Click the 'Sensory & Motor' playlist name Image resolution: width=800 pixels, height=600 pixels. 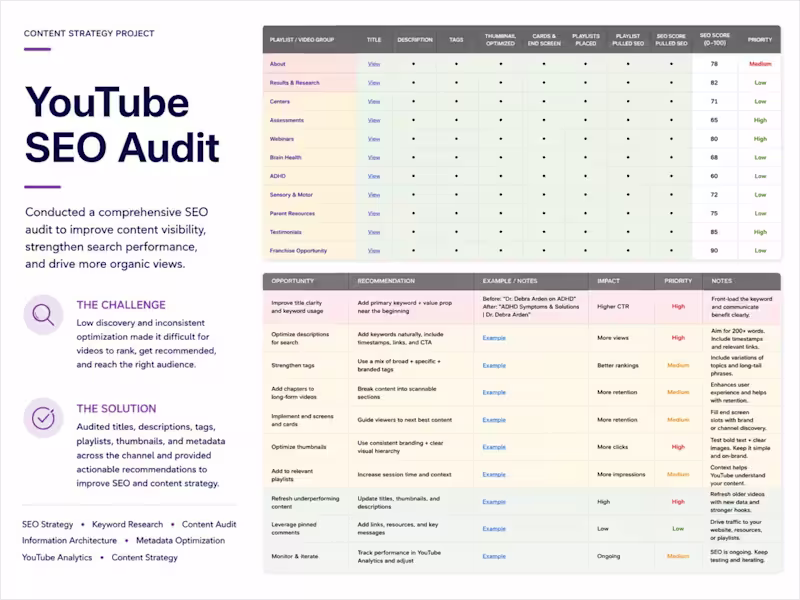(x=291, y=195)
